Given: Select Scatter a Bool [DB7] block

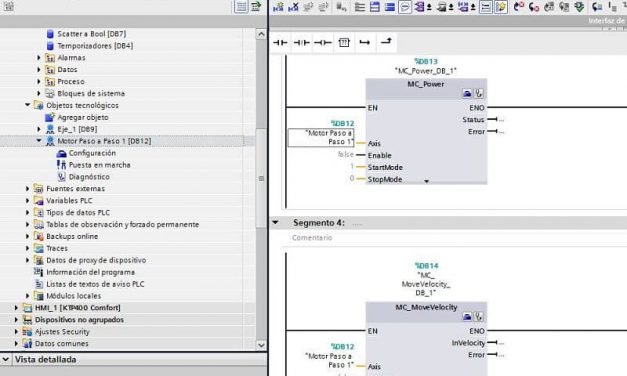Looking at the screenshot, I should click(92, 34).
